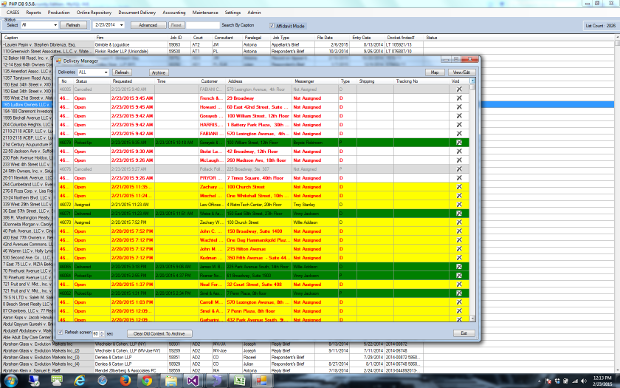Image resolution: width=620 pixels, height=388 pixels.
Task: Toggle the Refresh screen checkbox
Action: coord(60,333)
